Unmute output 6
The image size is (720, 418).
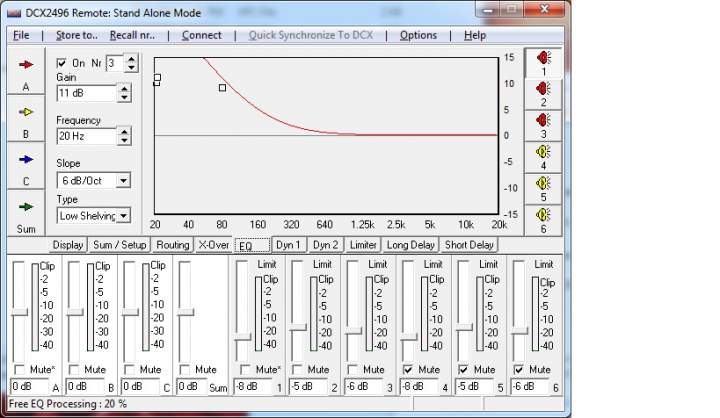(518, 369)
